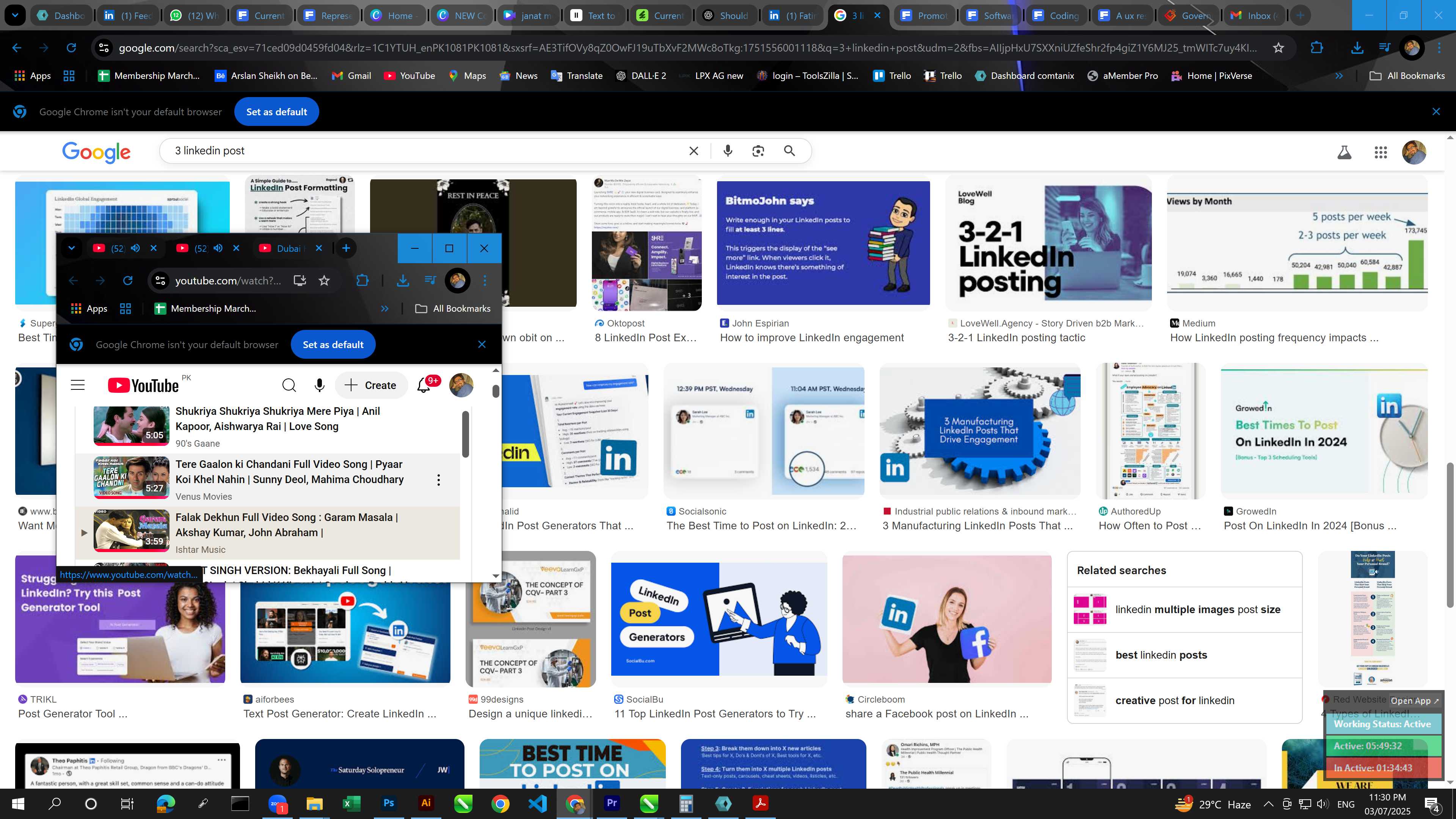The height and width of the screenshot is (819, 1456).
Task: Click the YouTube window page scrollbar thumb
Action: click(496, 391)
